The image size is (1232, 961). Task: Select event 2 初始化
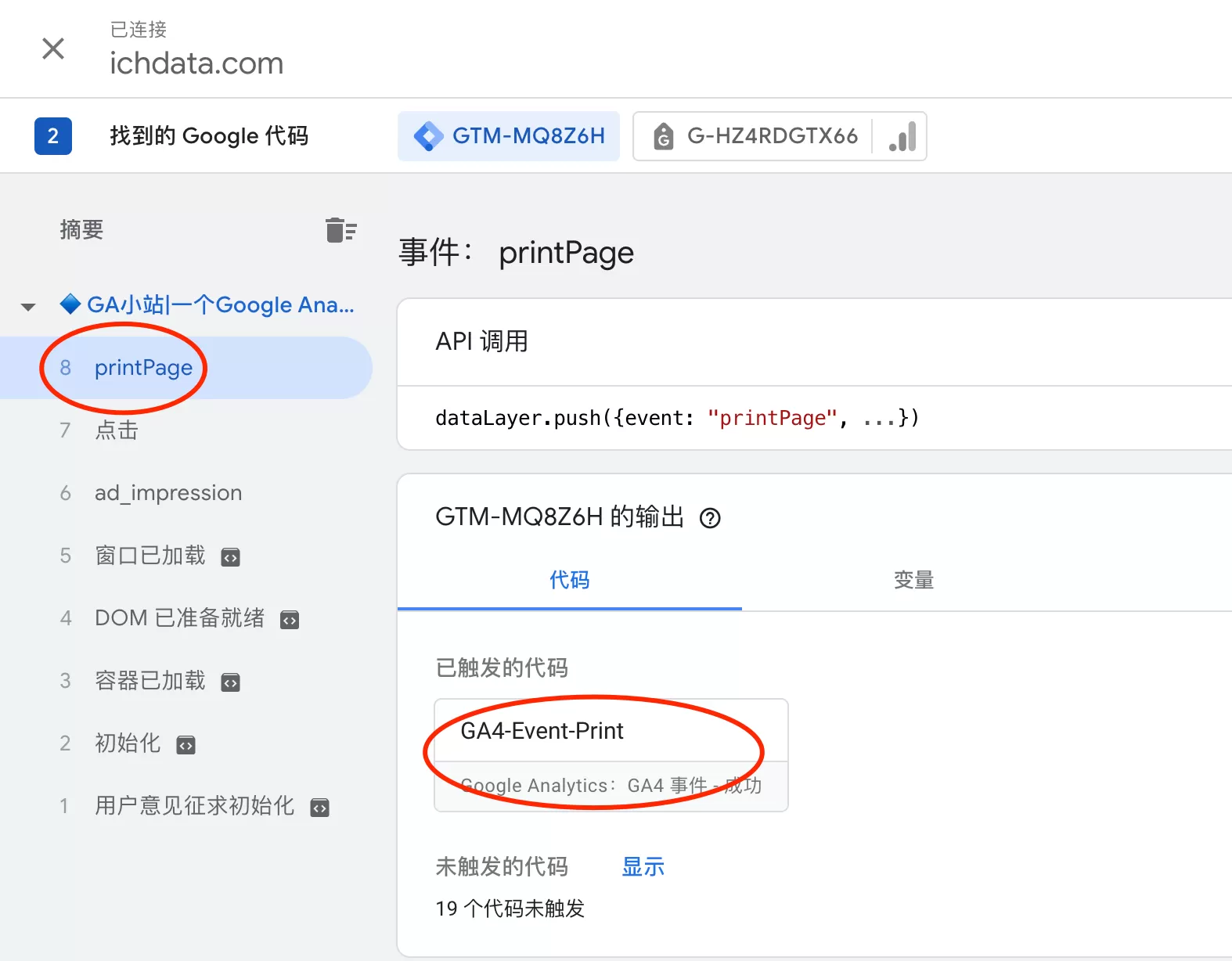186,743
